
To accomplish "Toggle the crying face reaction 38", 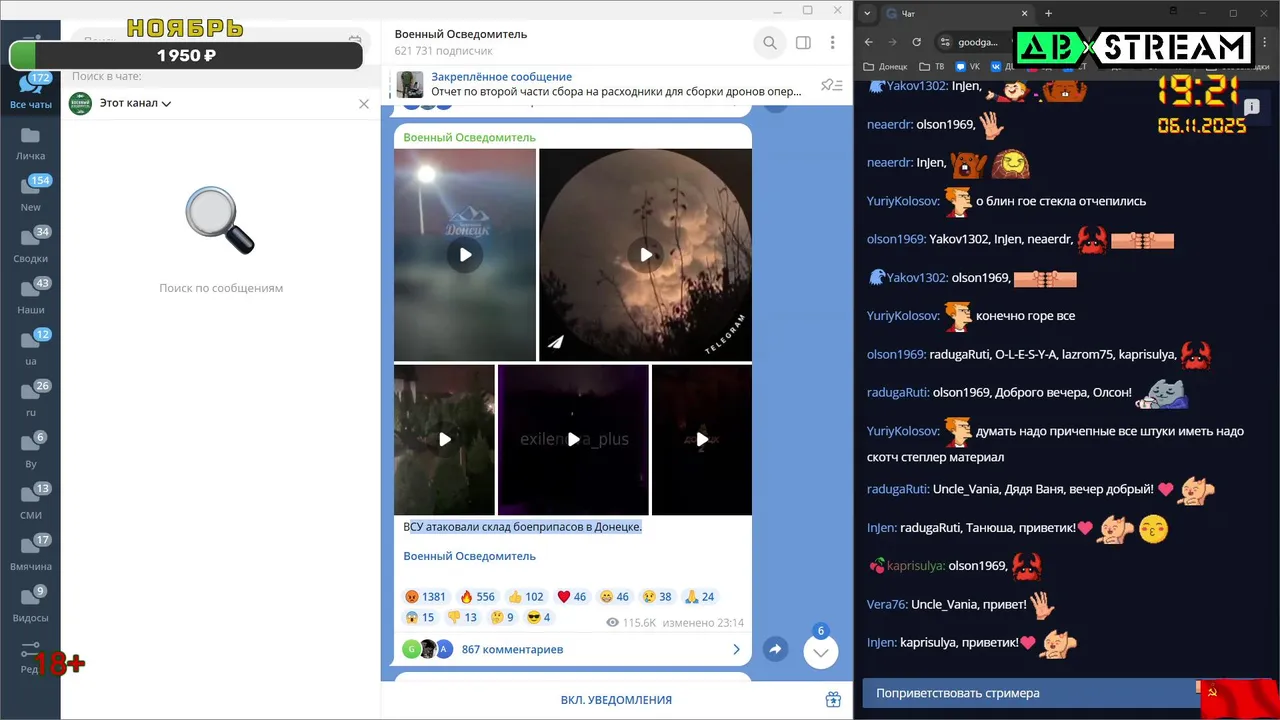I will [x=657, y=596].
